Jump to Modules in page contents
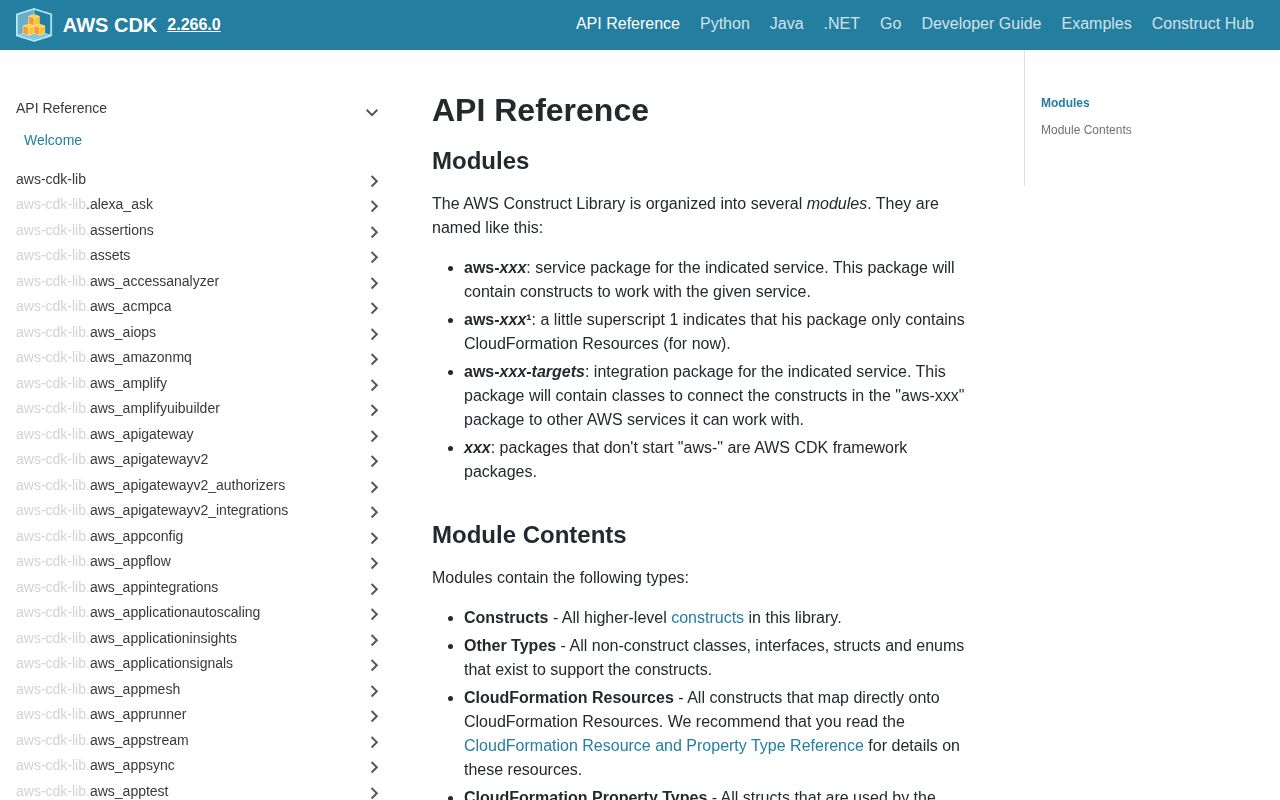This screenshot has width=1280, height=800. [x=1065, y=103]
